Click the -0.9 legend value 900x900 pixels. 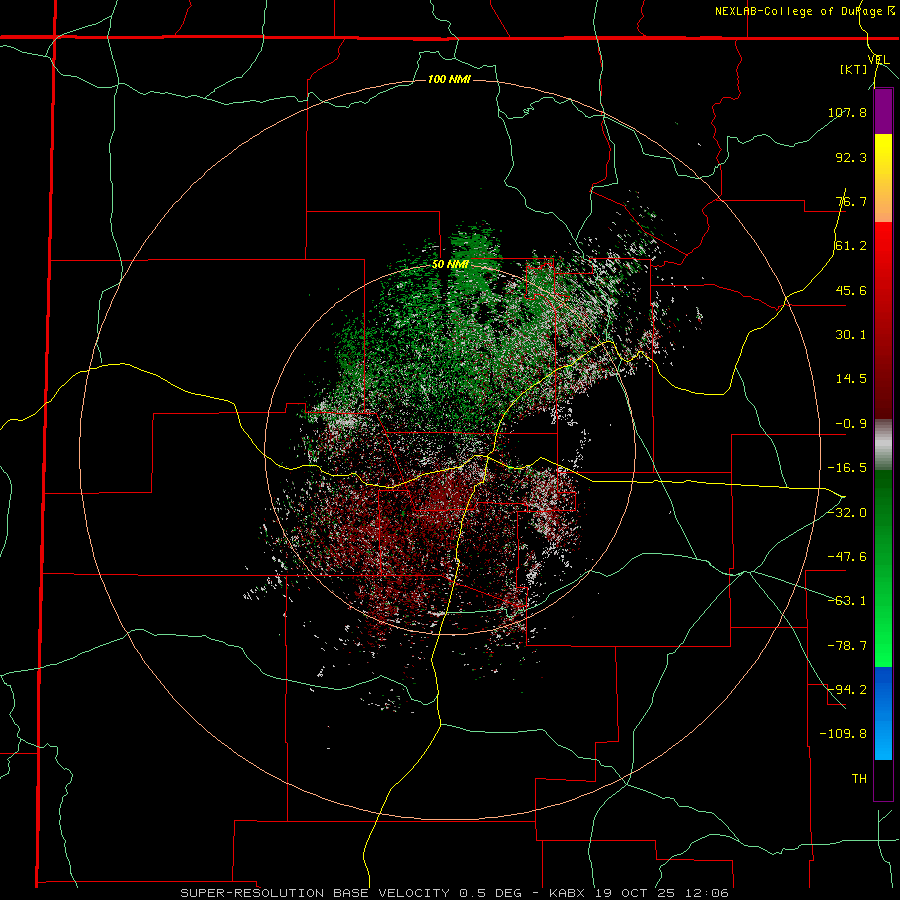(851, 424)
